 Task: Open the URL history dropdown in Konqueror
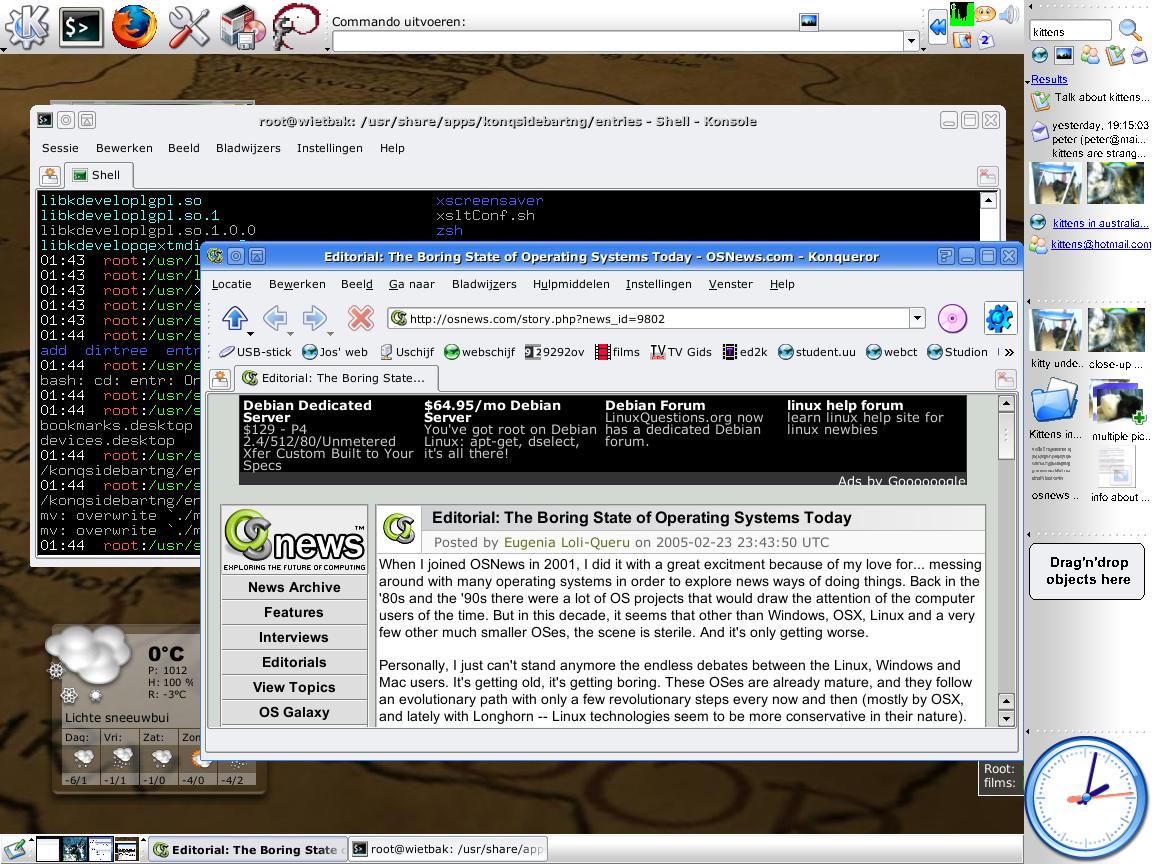917,318
